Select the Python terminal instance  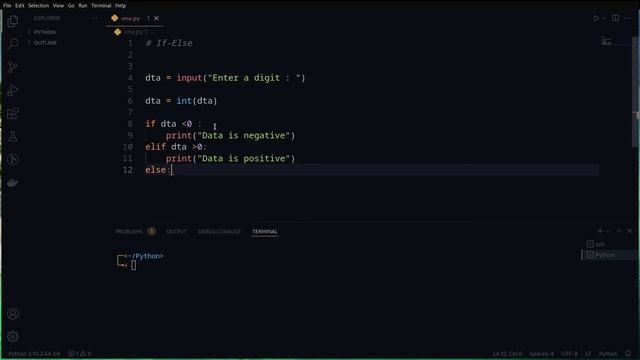[604, 255]
